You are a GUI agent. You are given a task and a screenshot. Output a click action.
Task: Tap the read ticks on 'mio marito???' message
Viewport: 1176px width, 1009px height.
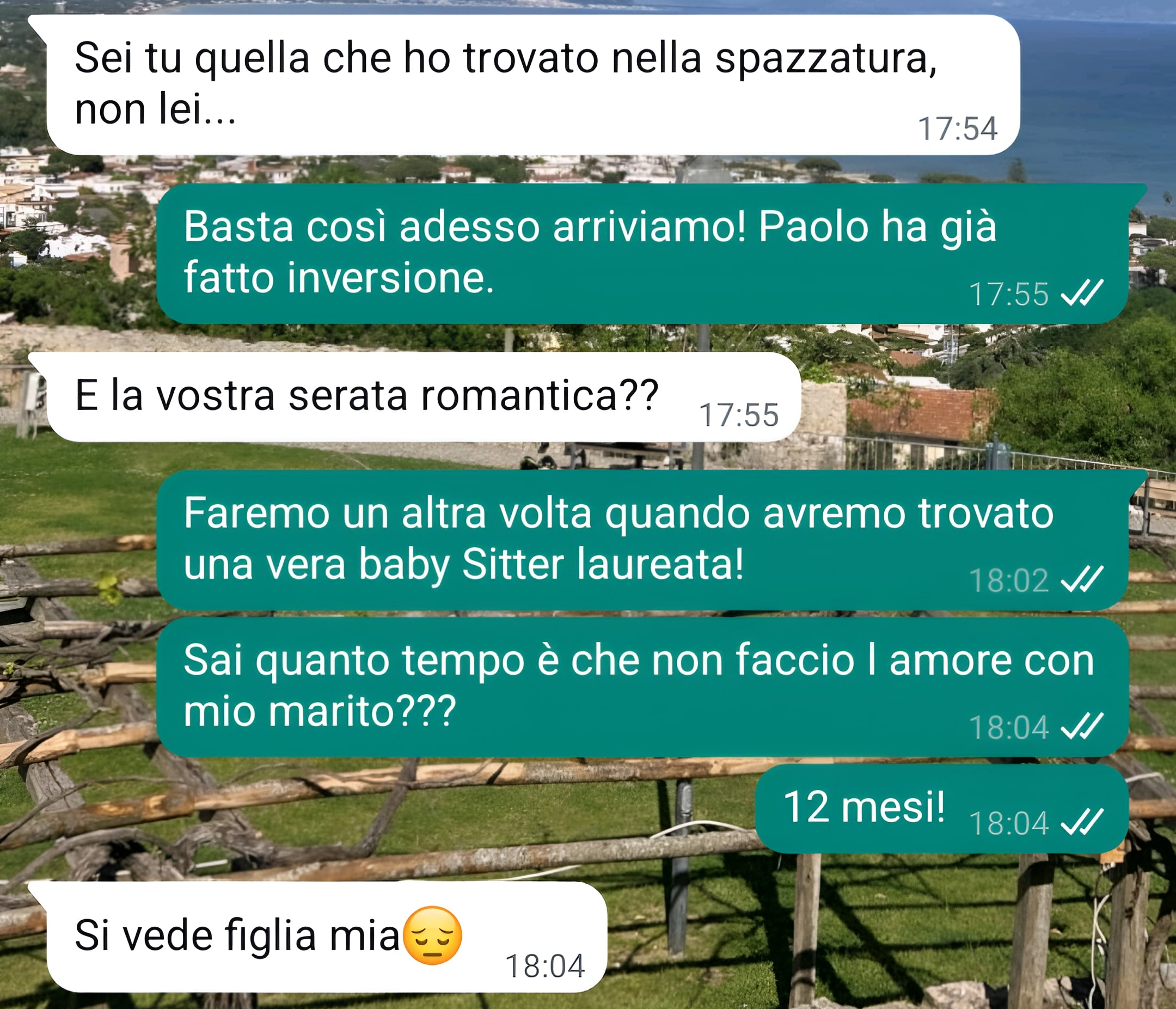[x=1082, y=726]
